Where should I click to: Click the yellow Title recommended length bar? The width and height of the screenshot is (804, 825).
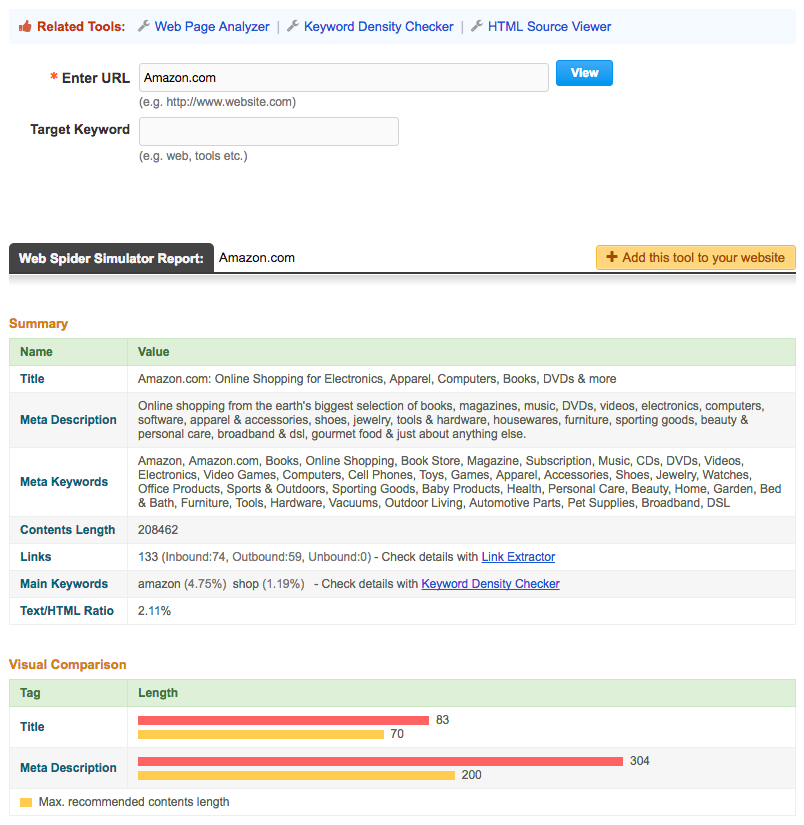[x=261, y=734]
